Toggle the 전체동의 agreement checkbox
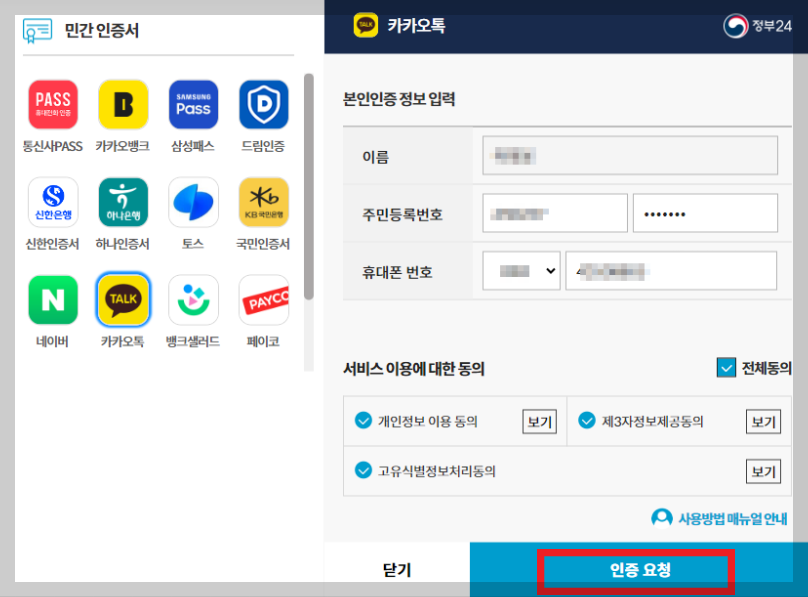The image size is (808, 597). pos(725,367)
